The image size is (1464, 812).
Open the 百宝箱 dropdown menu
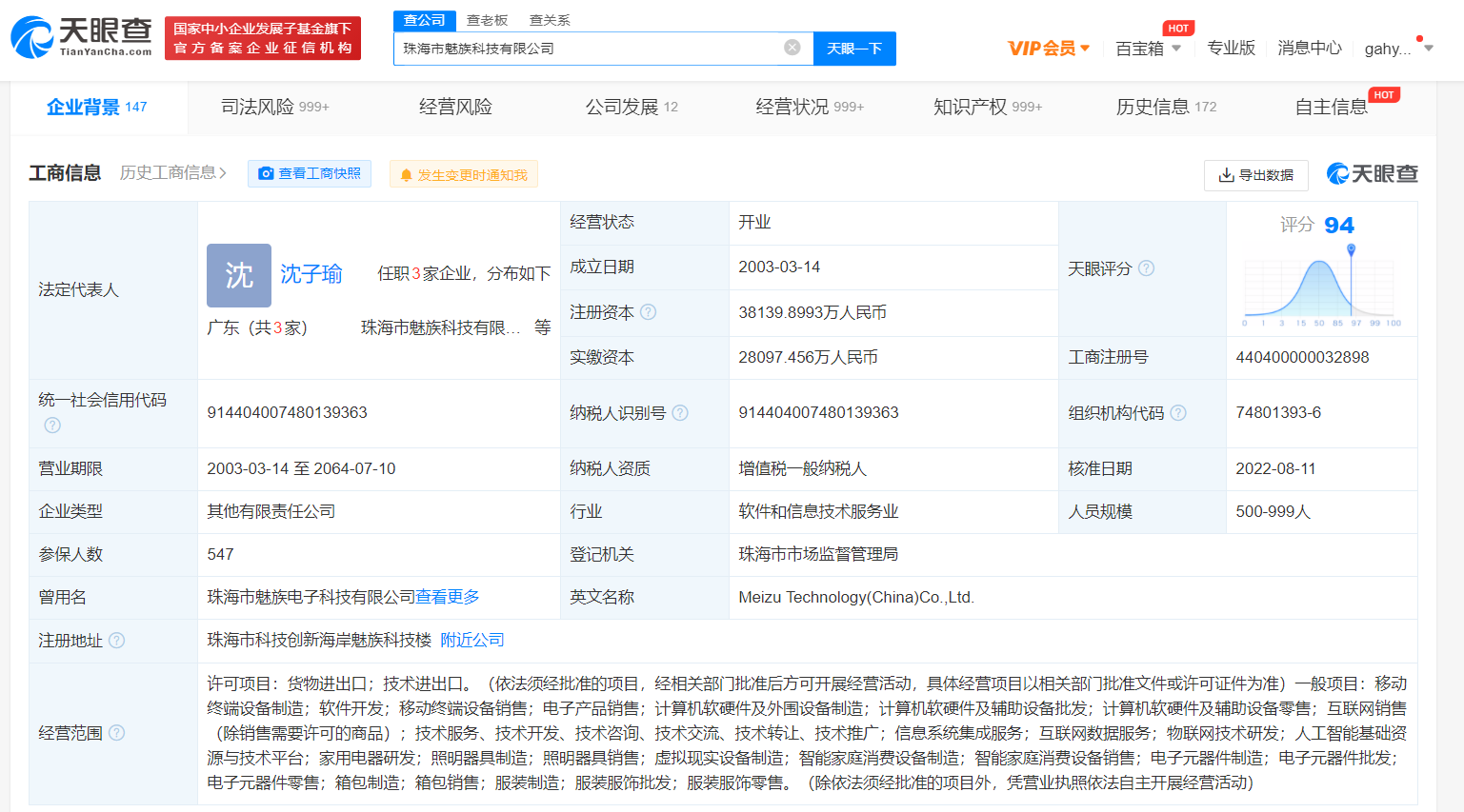[x=1149, y=49]
